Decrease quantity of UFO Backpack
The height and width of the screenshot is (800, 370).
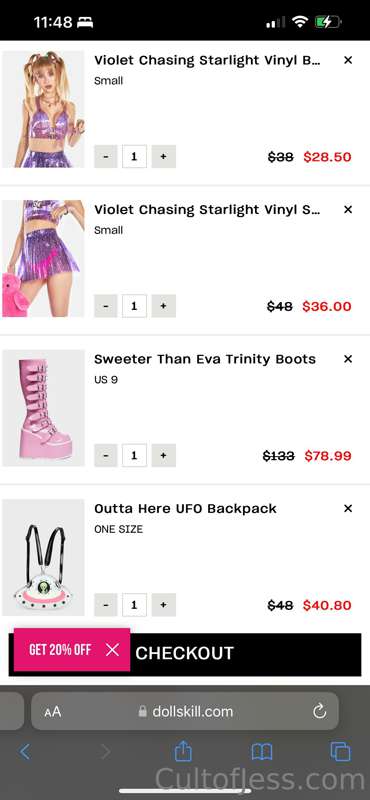click(106, 605)
